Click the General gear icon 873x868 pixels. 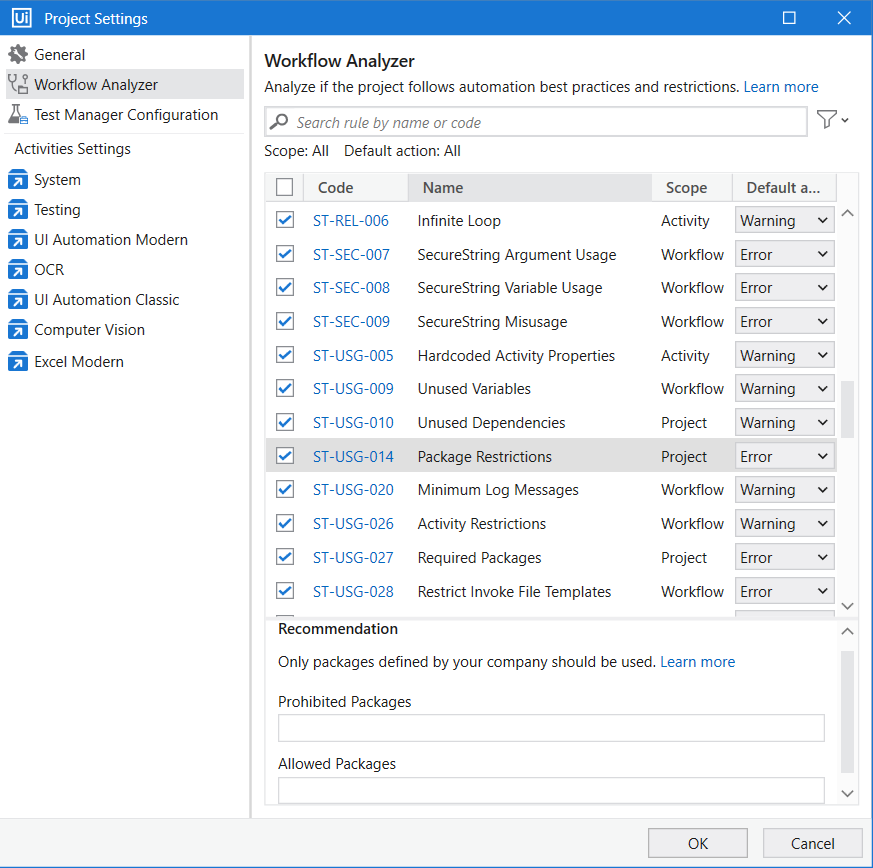pyautogui.click(x=18, y=55)
